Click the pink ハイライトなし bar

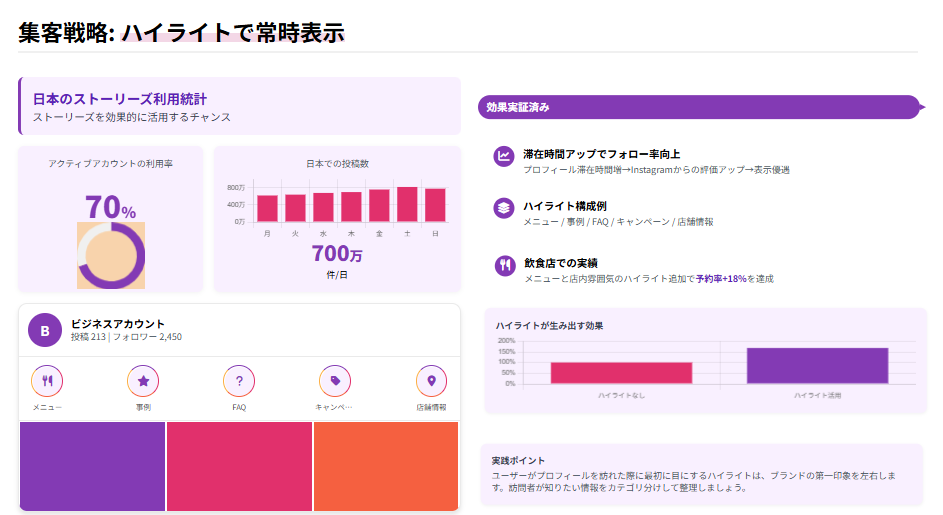click(621, 372)
